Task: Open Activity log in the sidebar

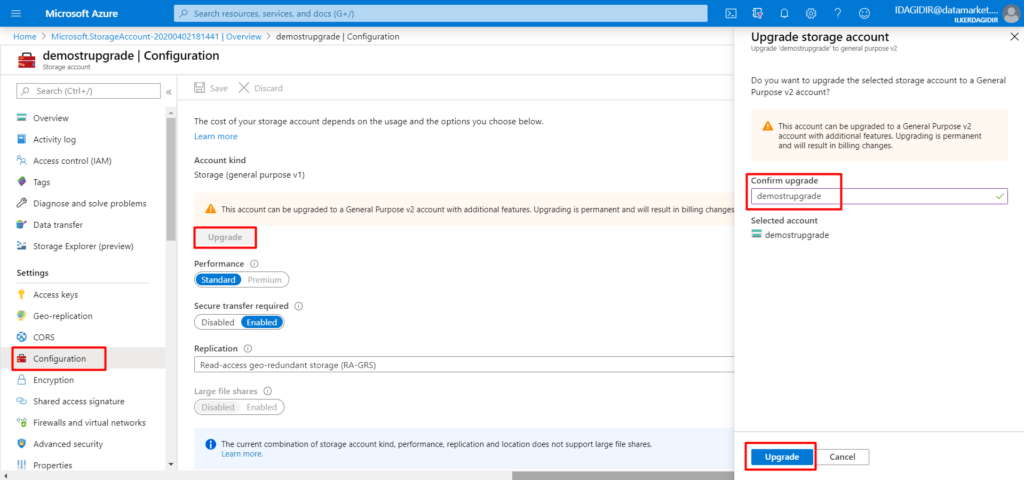Action: pos(55,140)
